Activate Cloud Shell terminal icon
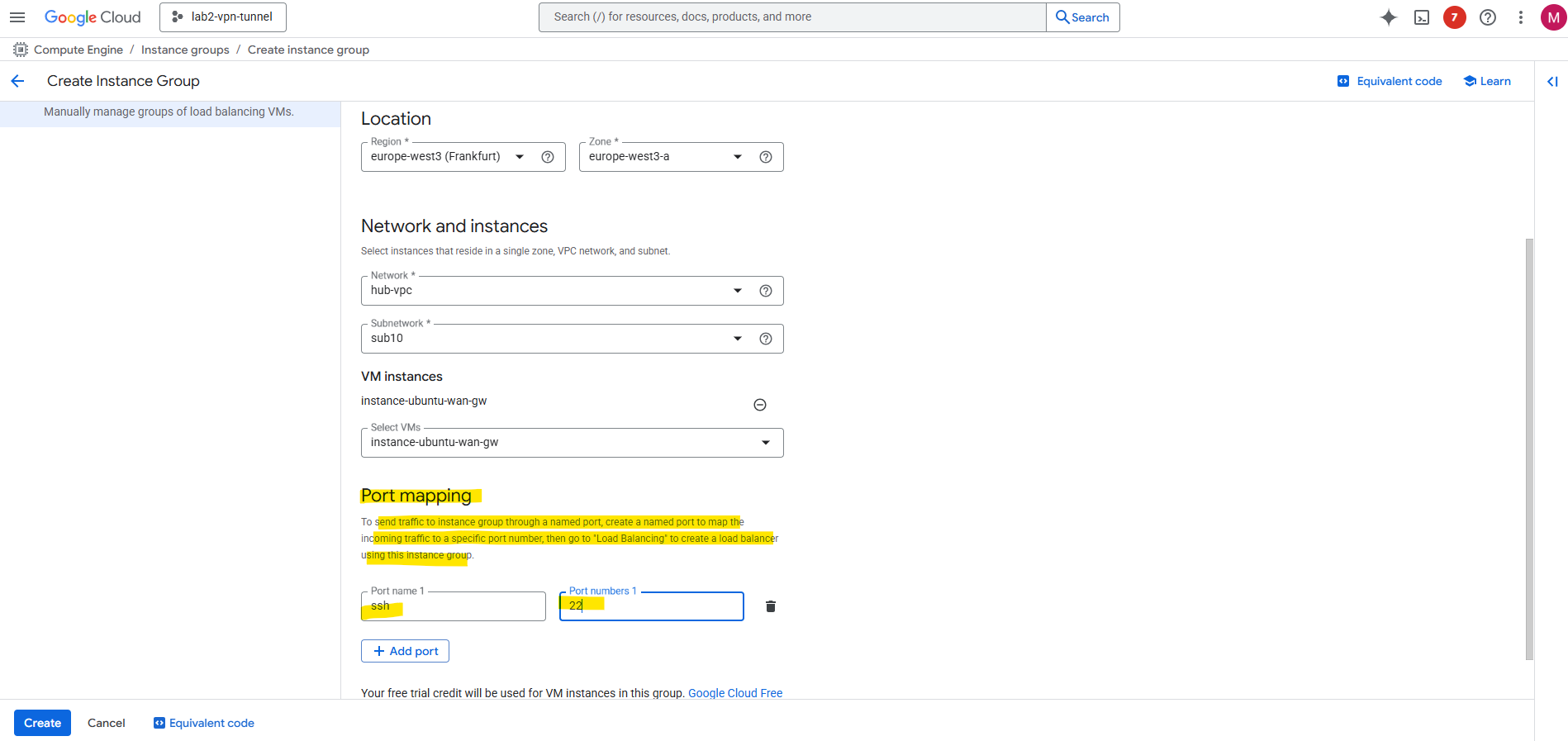 coord(1422,17)
